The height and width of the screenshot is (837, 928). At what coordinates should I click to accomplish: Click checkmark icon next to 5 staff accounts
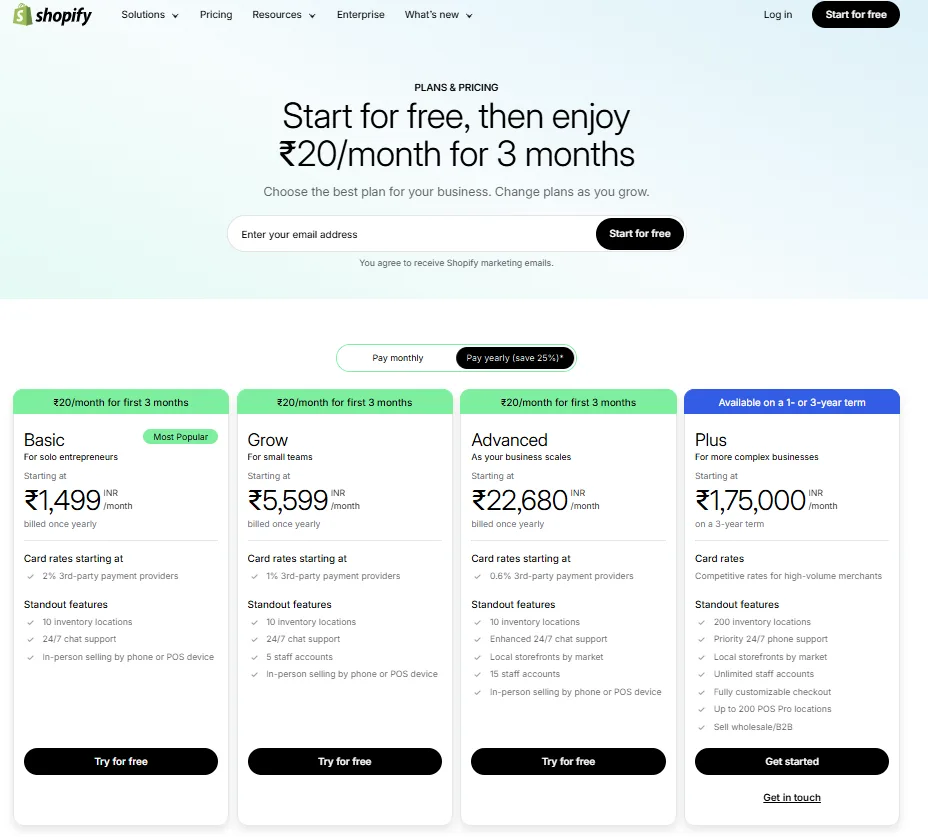coord(256,657)
